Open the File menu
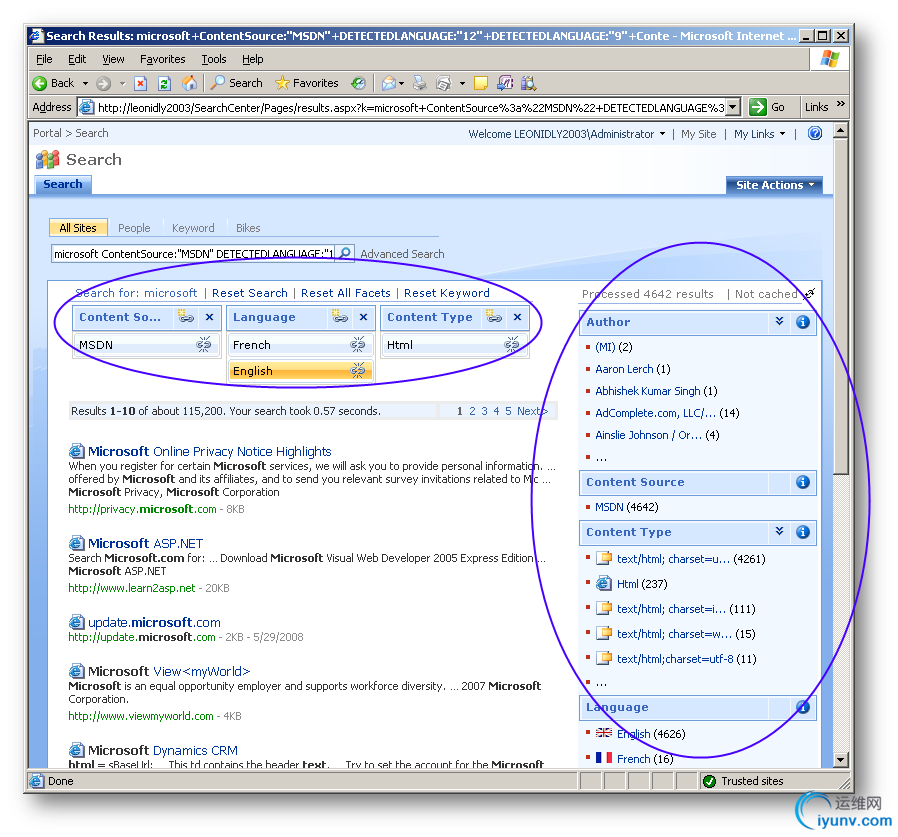 coord(44,59)
